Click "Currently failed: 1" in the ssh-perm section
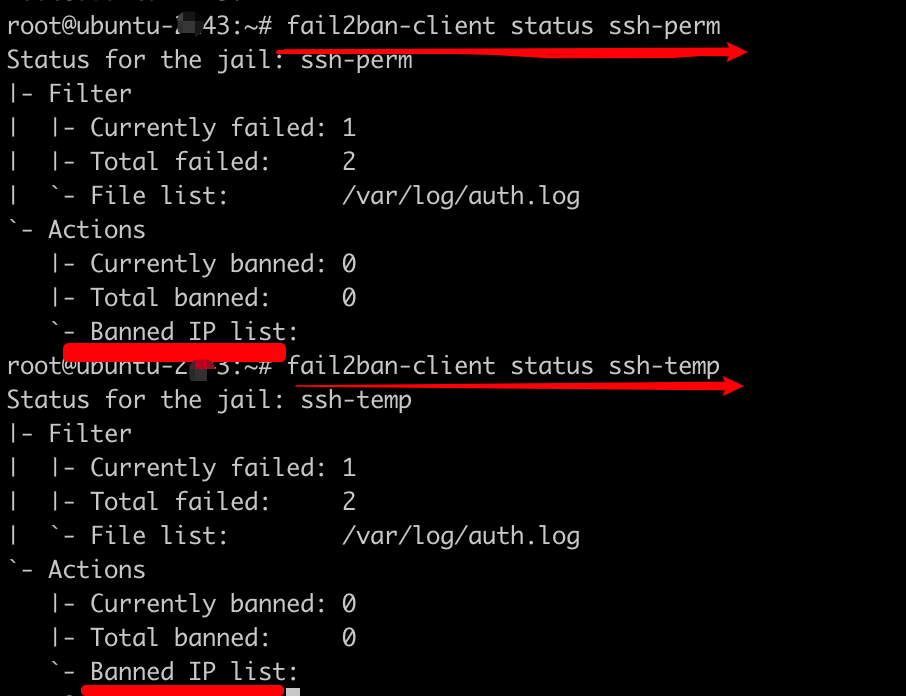This screenshot has height=696, width=906. coord(222,128)
